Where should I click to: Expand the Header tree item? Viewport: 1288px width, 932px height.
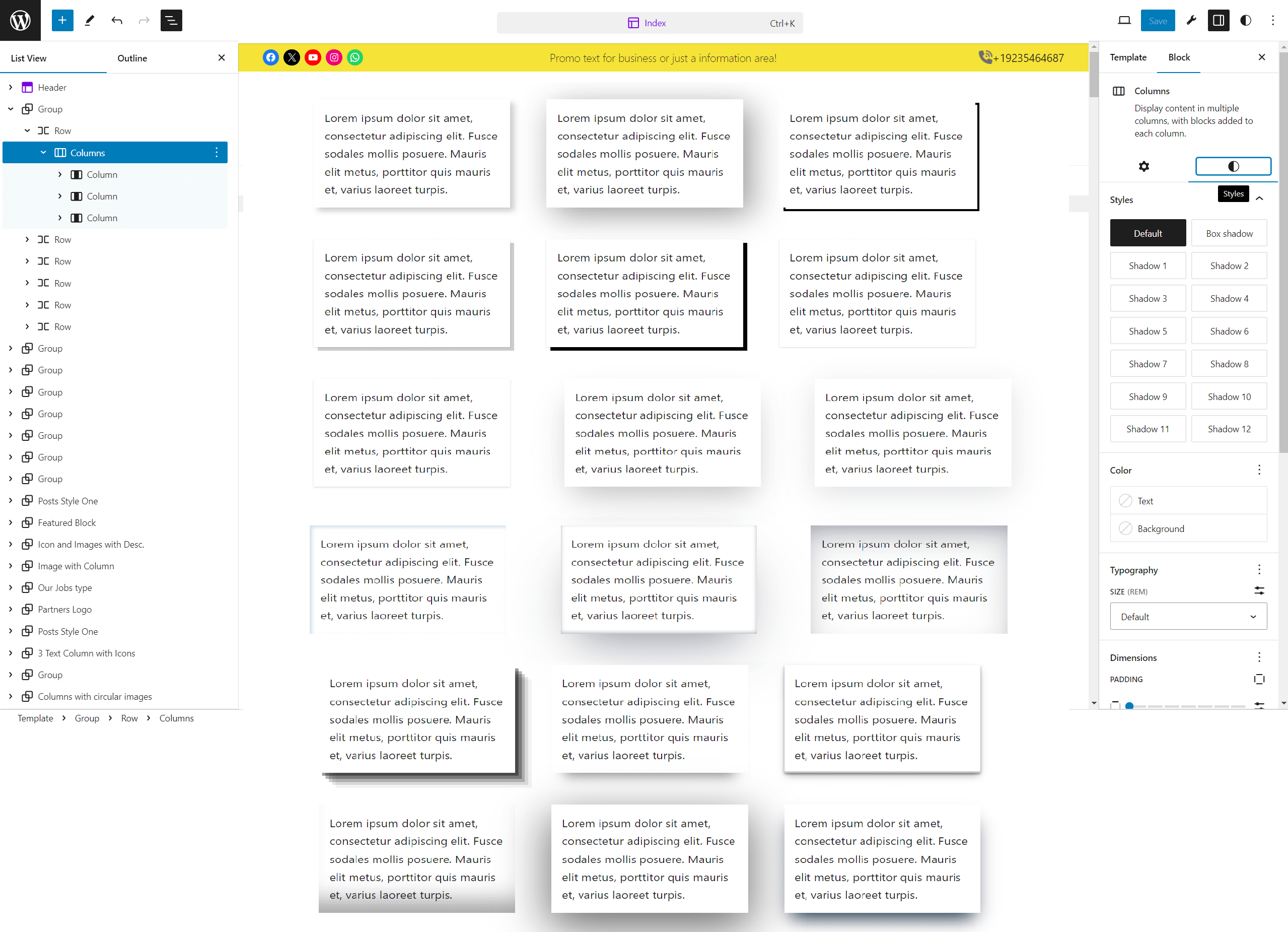(11, 88)
